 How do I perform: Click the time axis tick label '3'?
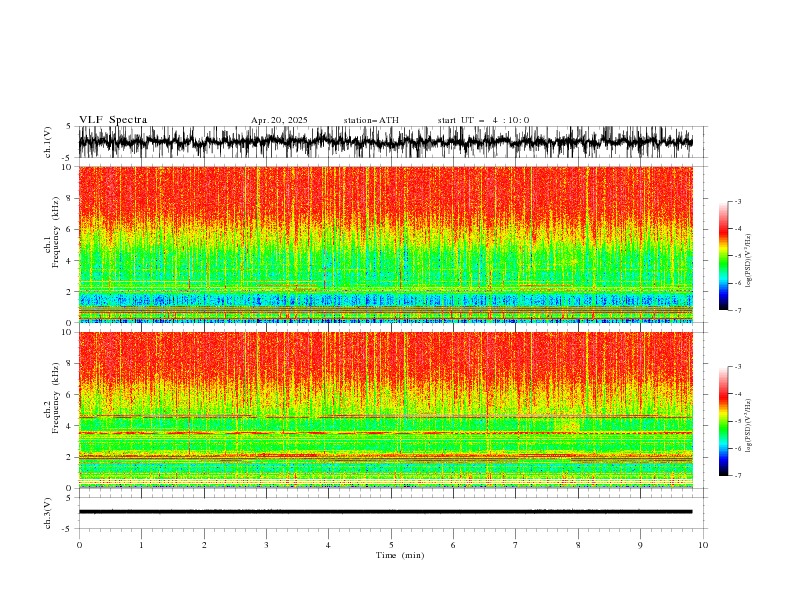tap(266, 545)
